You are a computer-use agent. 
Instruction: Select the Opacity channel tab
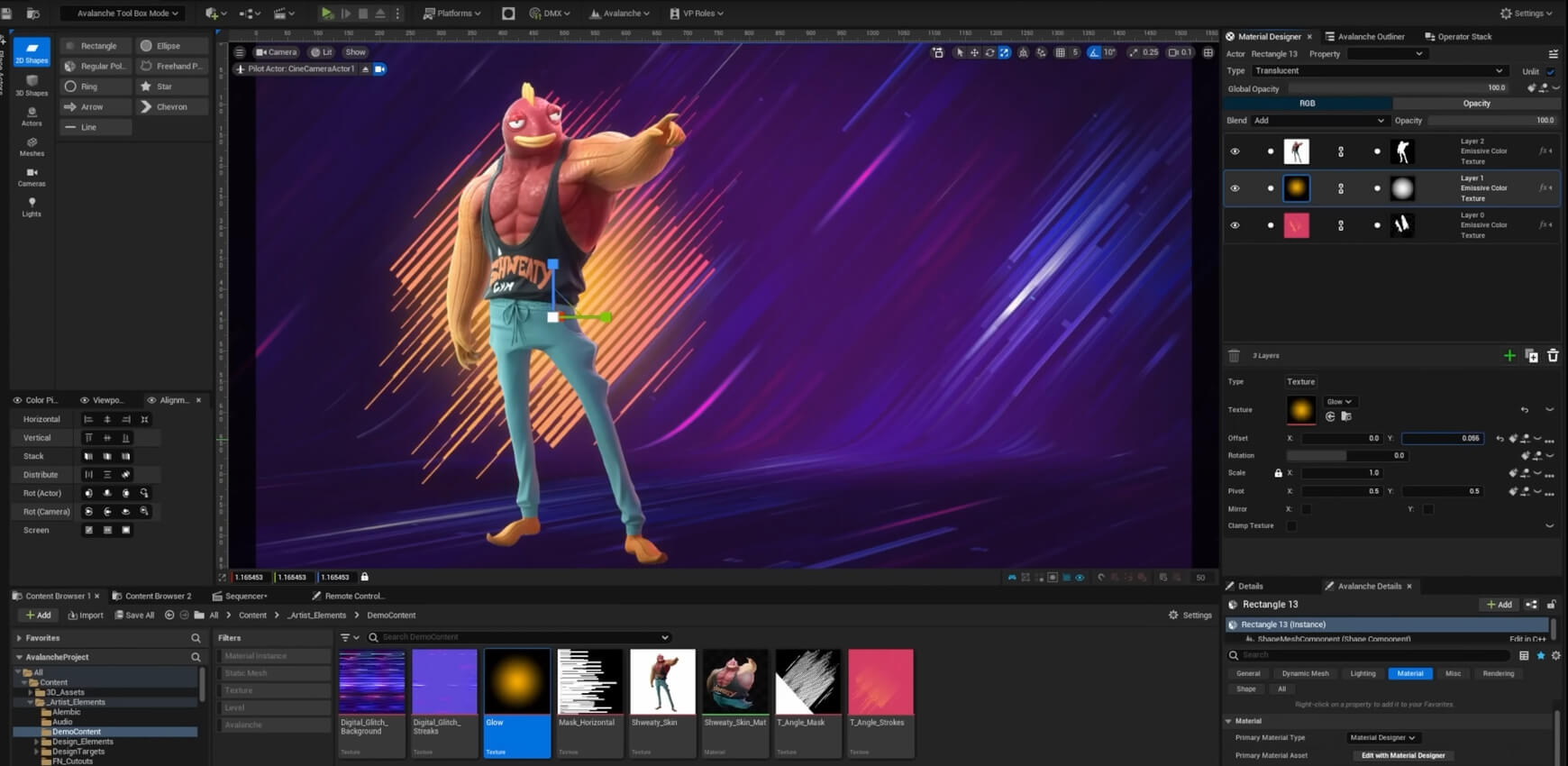1476,104
